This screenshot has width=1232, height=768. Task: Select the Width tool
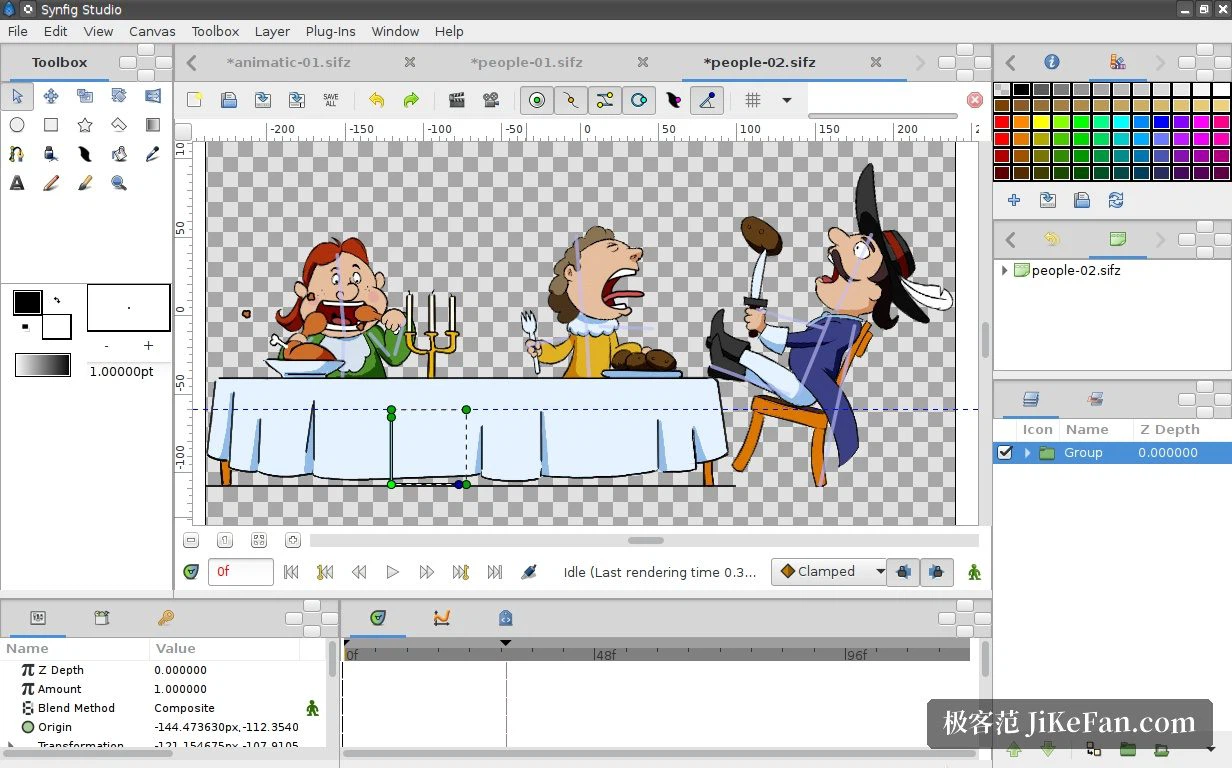pos(85,154)
